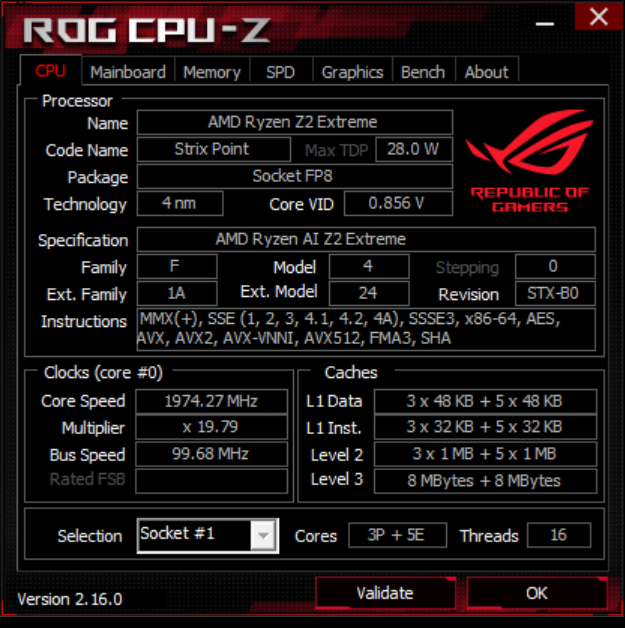This screenshot has height=628, width=625.
Task: Select the Socket #1 selection combo box
Action: pyautogui.click(x=208, y=535)
